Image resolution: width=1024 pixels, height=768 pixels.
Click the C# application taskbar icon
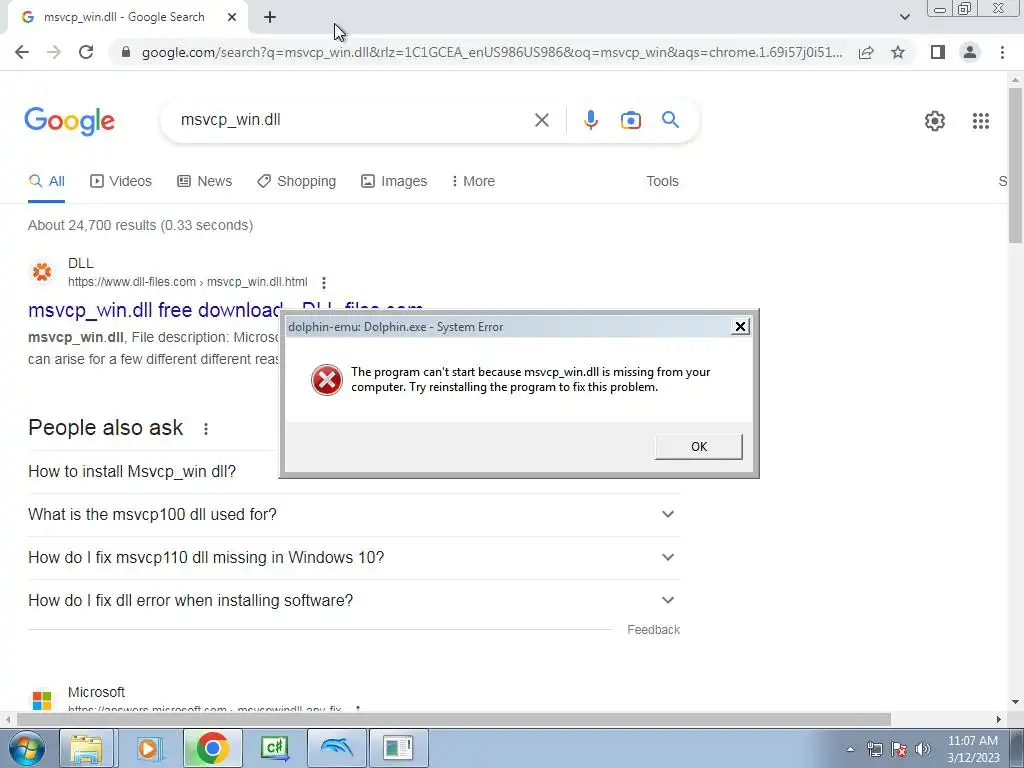pyautogui.click(x=274, y=748)
